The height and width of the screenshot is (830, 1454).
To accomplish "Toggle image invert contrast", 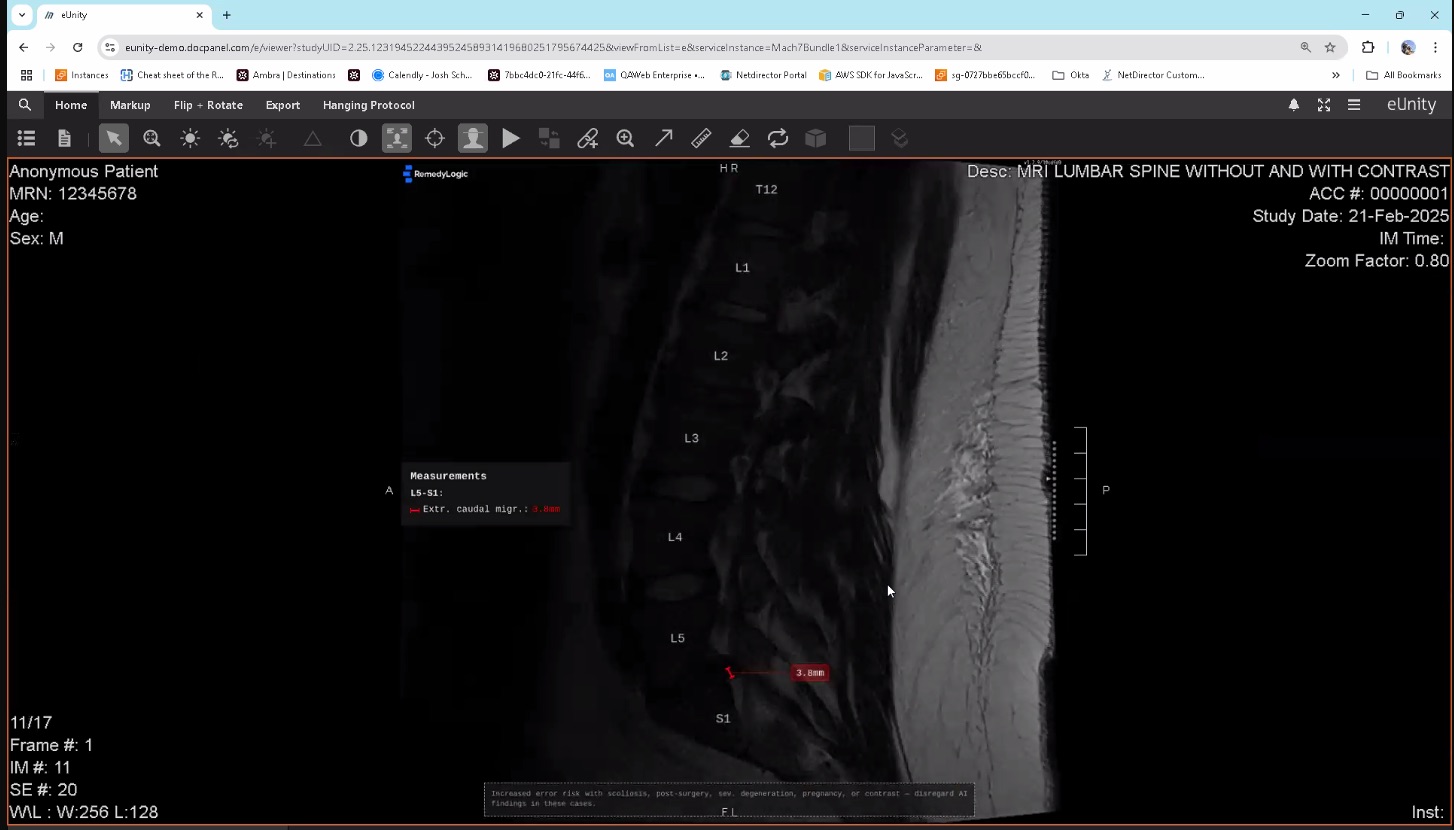I will click(x=358, y=139).
